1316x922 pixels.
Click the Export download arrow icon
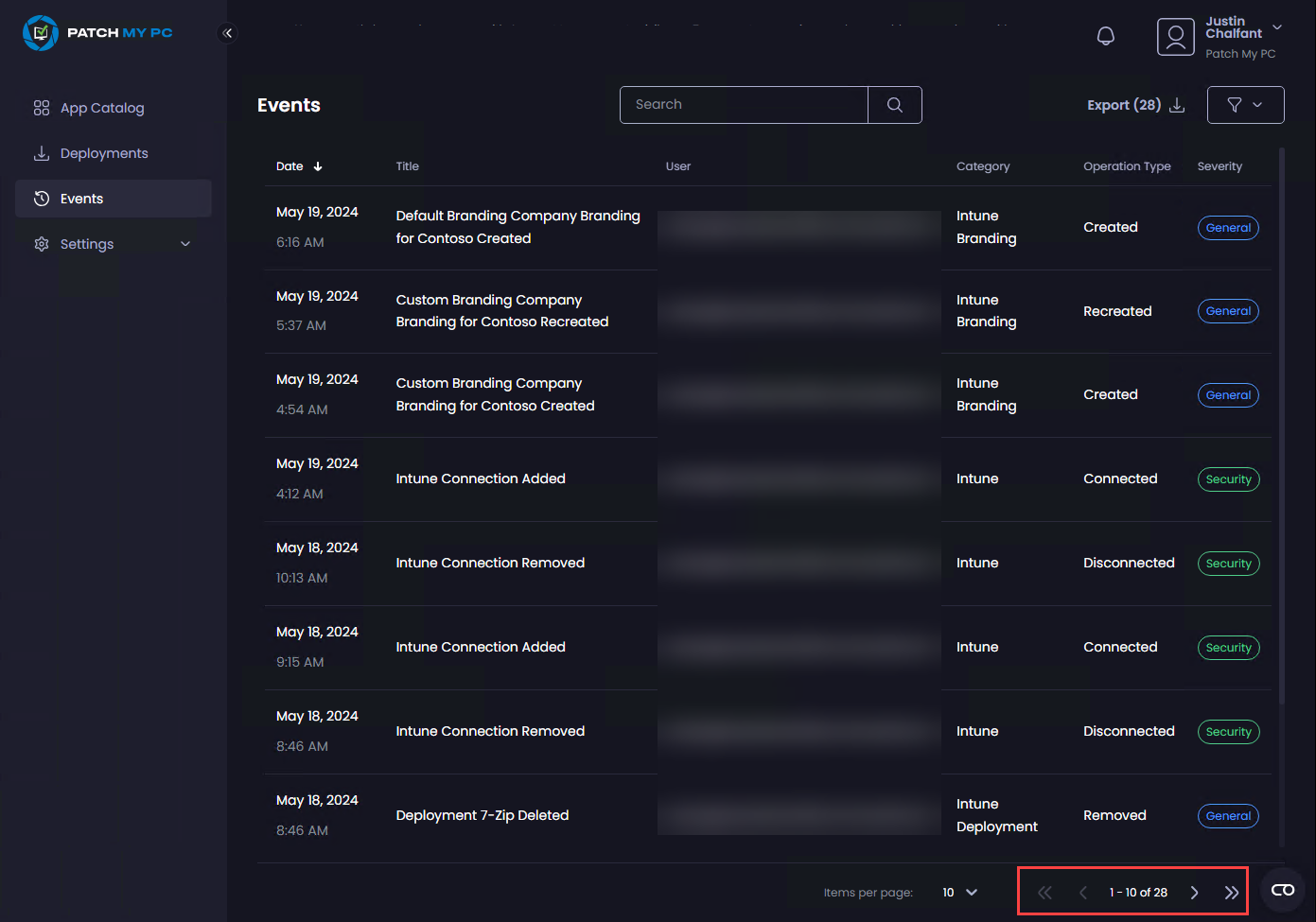pos(1176,105)
